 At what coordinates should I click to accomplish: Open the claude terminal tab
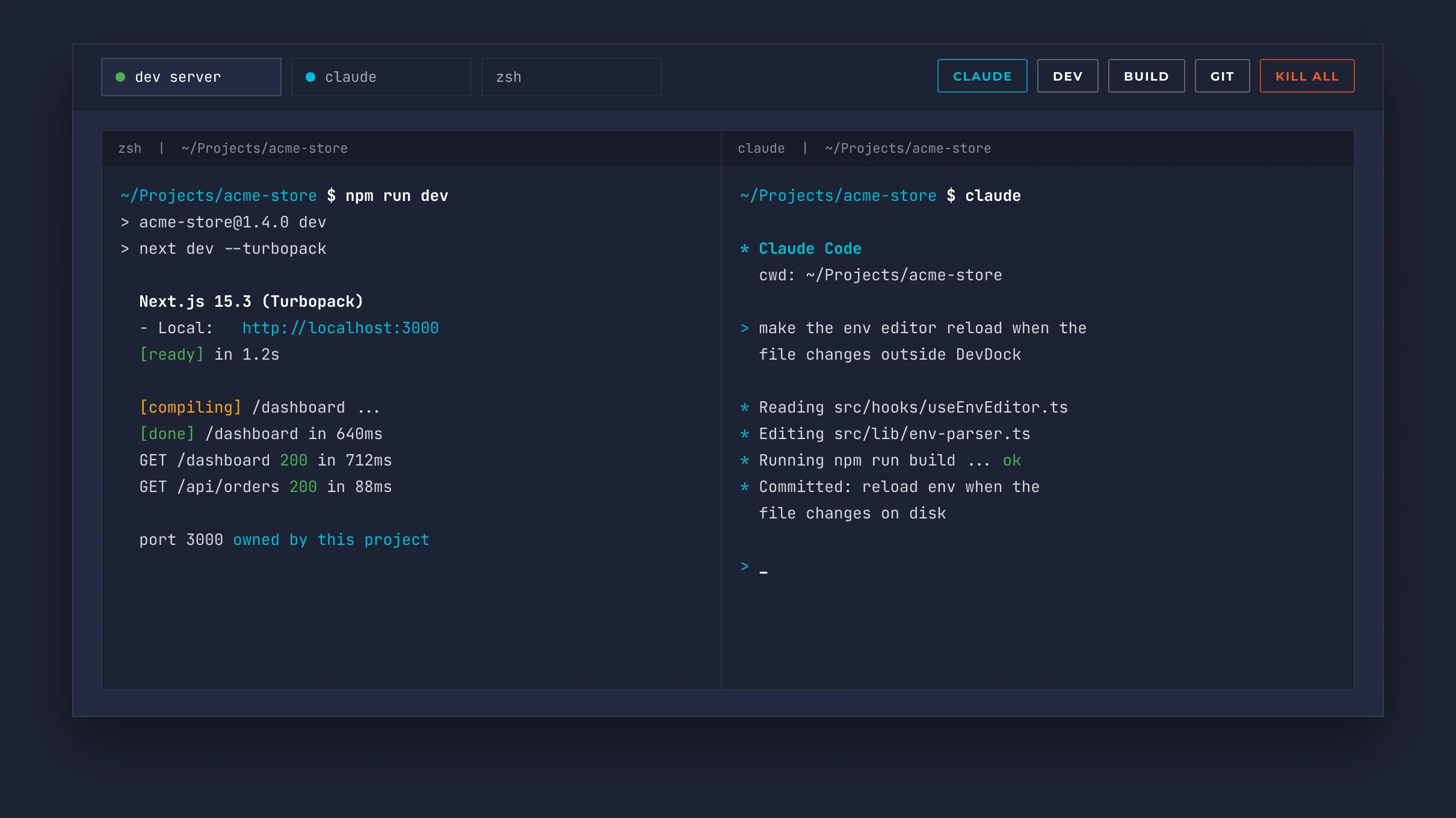point(381,77)
